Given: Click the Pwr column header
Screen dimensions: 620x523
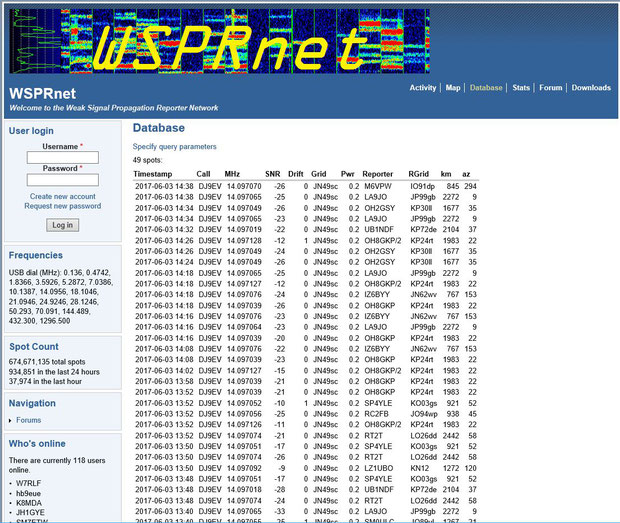Looking at the screenshot, I should [348, 174].
